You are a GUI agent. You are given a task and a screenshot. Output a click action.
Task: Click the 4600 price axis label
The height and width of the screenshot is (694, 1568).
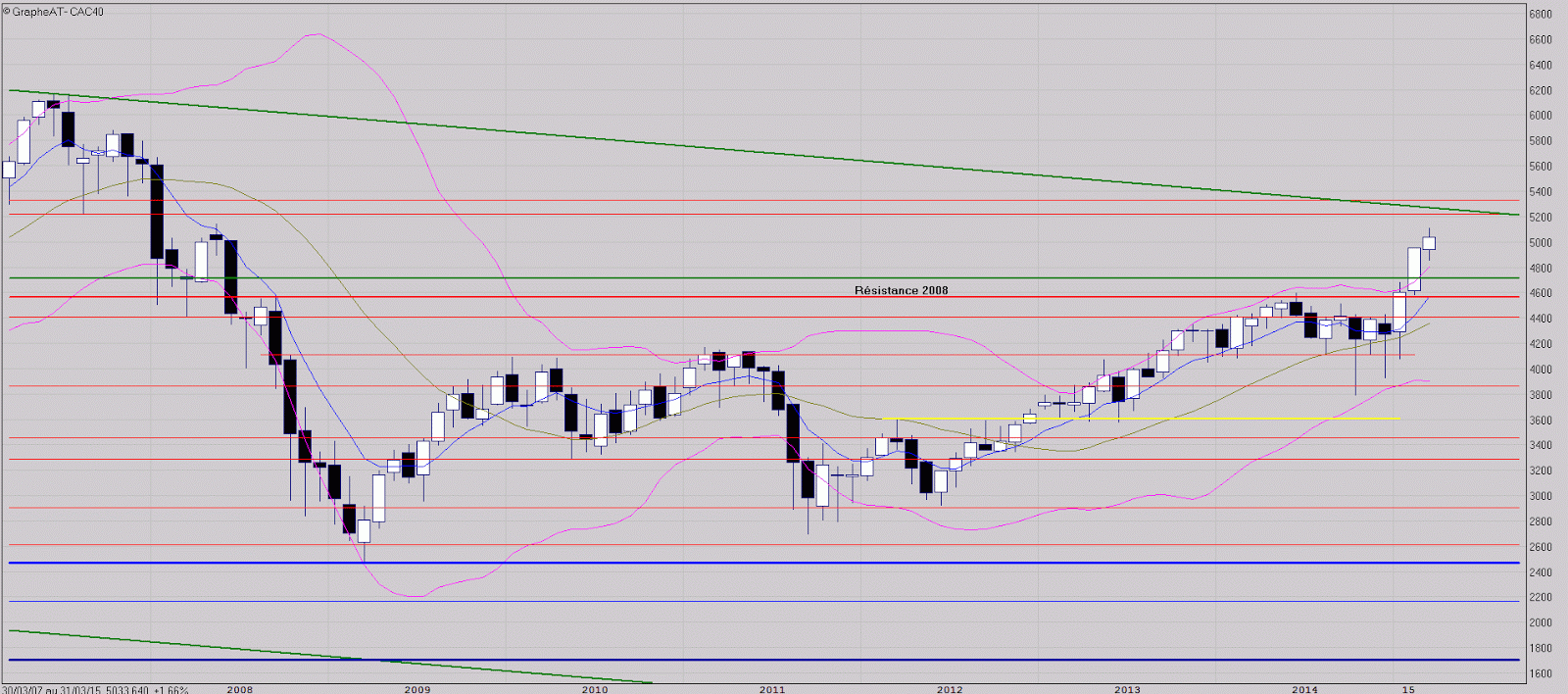1541,293
